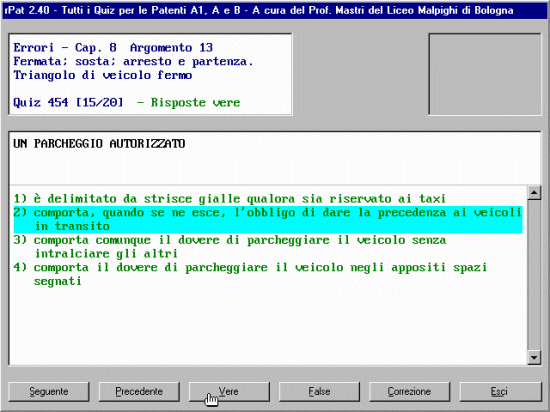Click the Risposte vere label
The height and width of the screenshot is (412, 550).
(196, 102)
